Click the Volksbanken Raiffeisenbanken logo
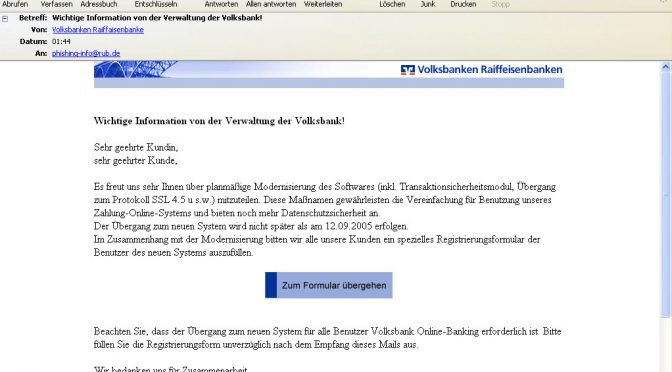The width and height of the screenshot is (672, 372). [x=481, y=69]
